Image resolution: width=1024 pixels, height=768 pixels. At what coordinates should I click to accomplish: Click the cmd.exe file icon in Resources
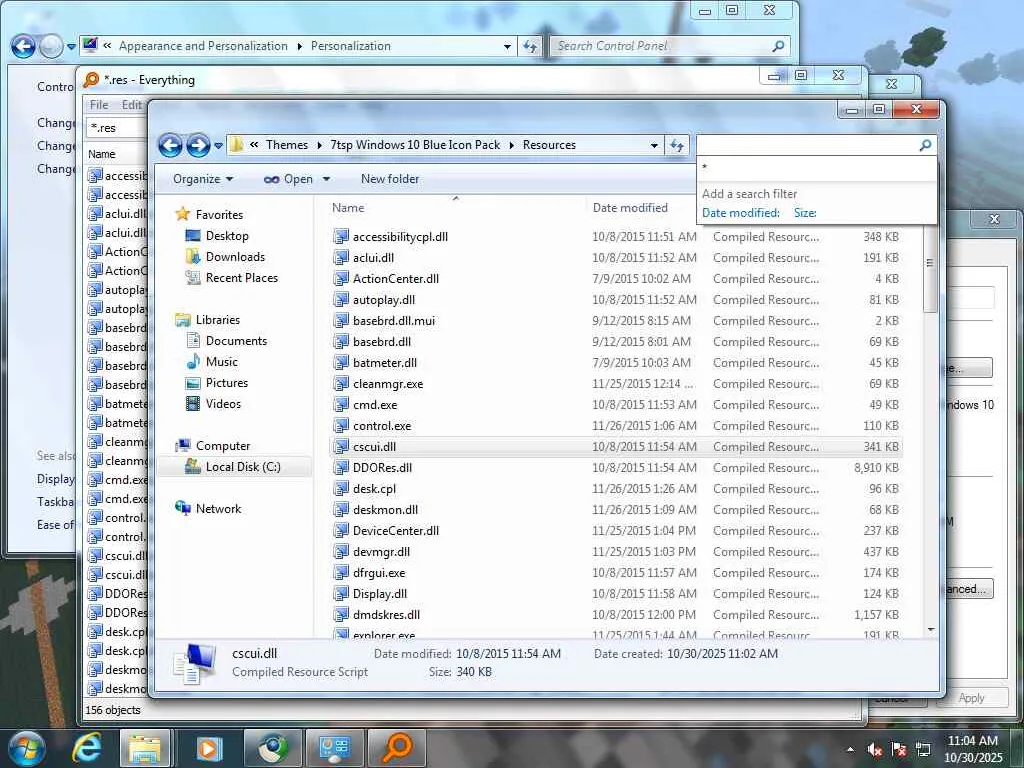coord(341,405)
